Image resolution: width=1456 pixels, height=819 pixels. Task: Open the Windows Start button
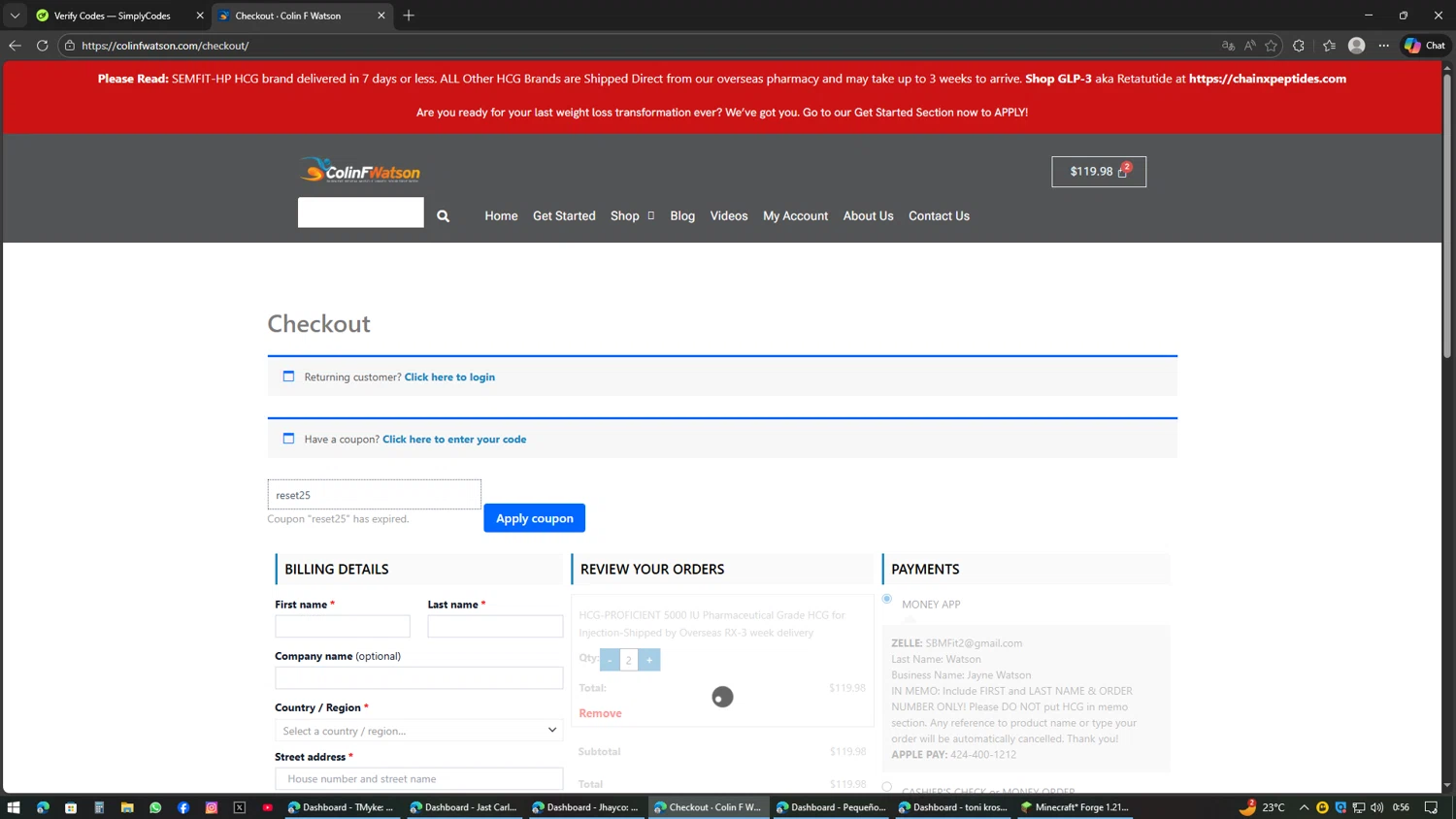[x=14, y=807]
